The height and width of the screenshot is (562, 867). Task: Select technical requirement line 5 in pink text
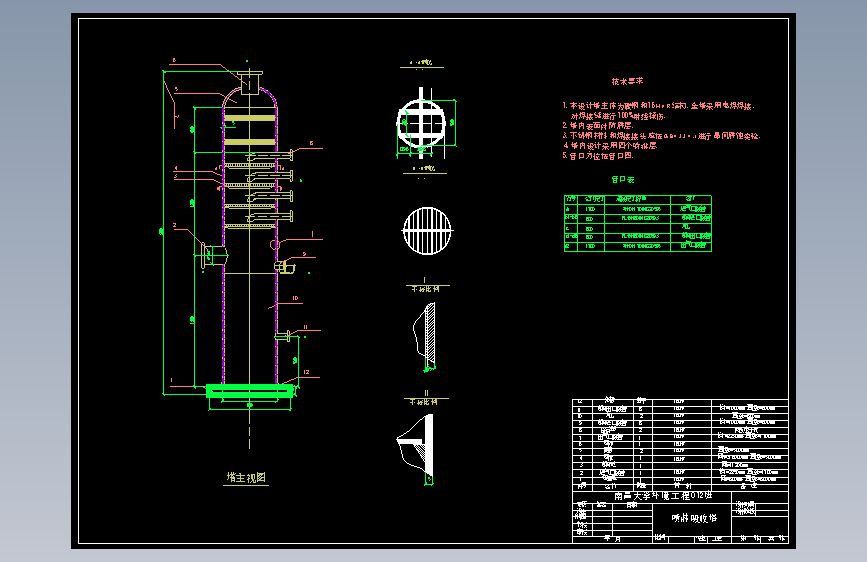click(598, 156)
